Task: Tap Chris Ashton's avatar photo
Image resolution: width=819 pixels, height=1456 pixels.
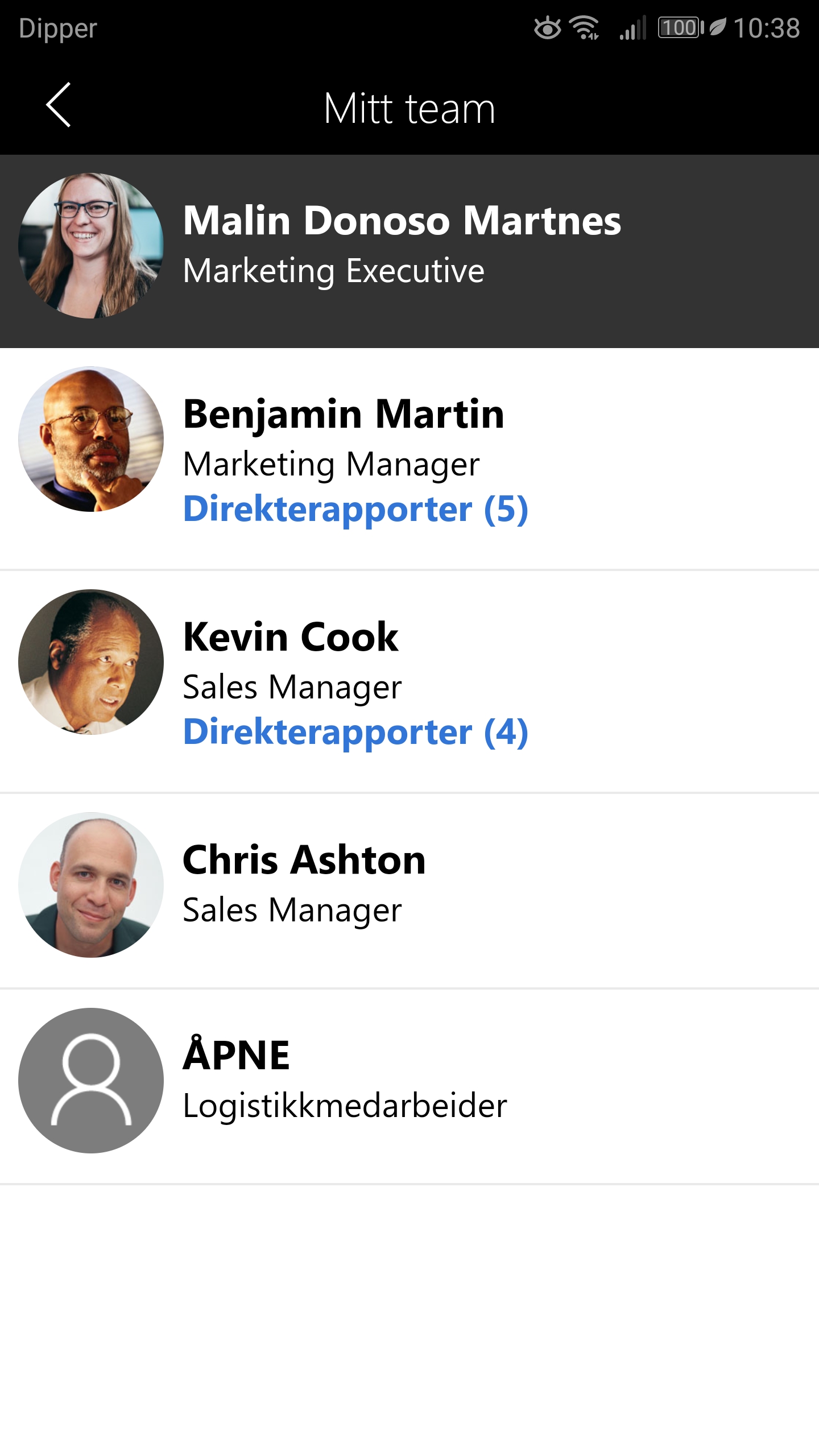Action: 91,885
